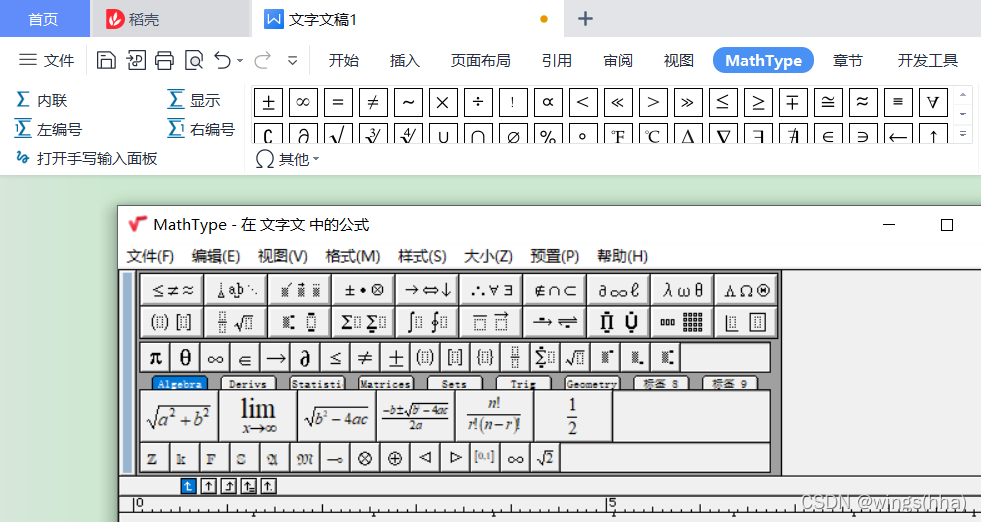Screen dimensions: 981x522
Task: Expand the 其他 symbols dropdown
Action: 288,160
